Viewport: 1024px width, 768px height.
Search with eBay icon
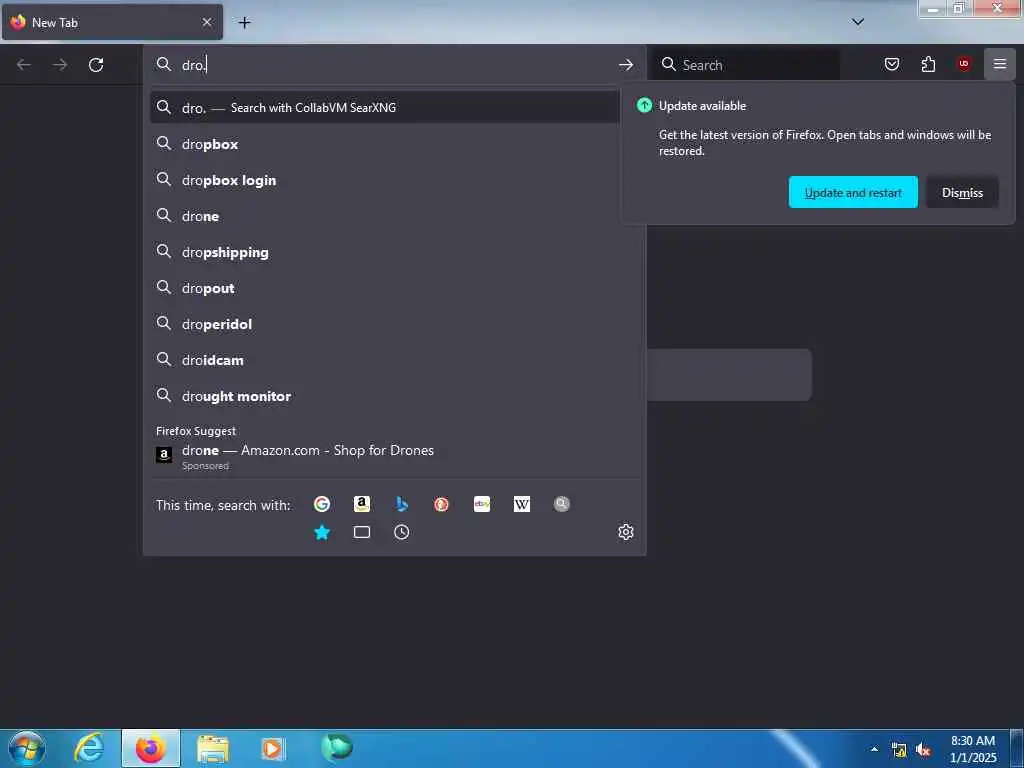(x=482, y=504)
